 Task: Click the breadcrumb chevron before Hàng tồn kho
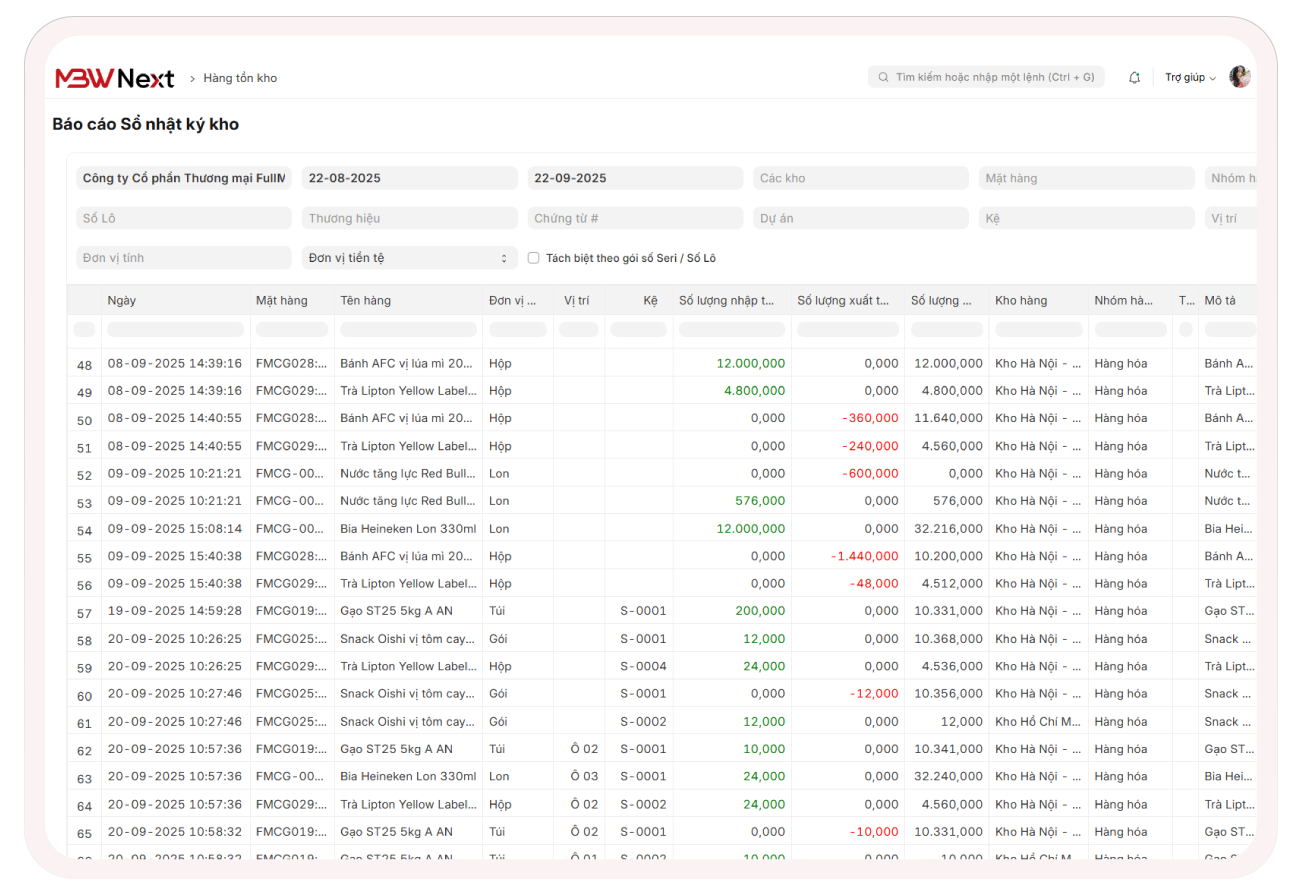point(192,78)
